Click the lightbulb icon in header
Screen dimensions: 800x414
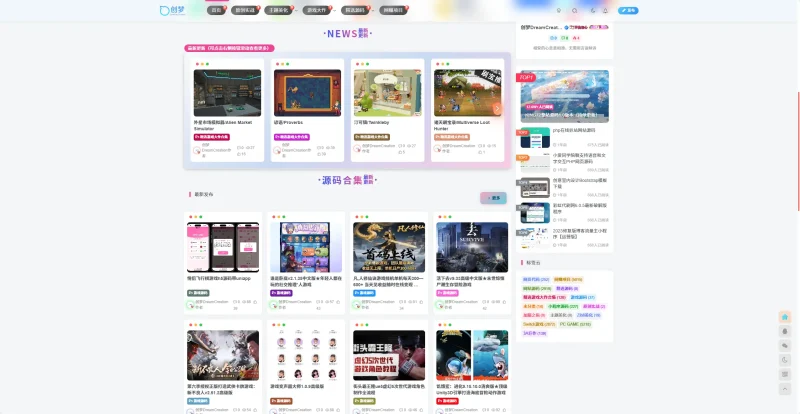coord(559,11)
